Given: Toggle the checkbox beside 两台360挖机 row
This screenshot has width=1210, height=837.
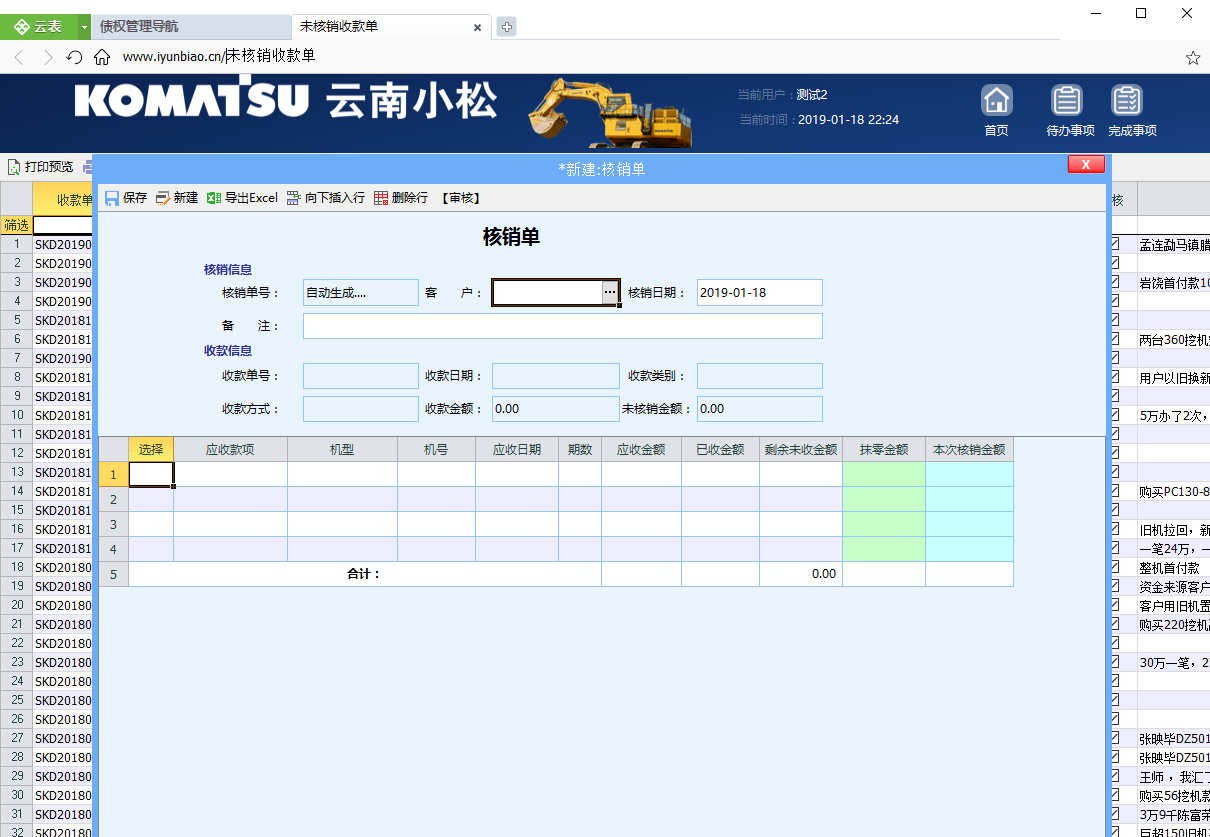Looking at the screenshot, I should click(1115, 339).
